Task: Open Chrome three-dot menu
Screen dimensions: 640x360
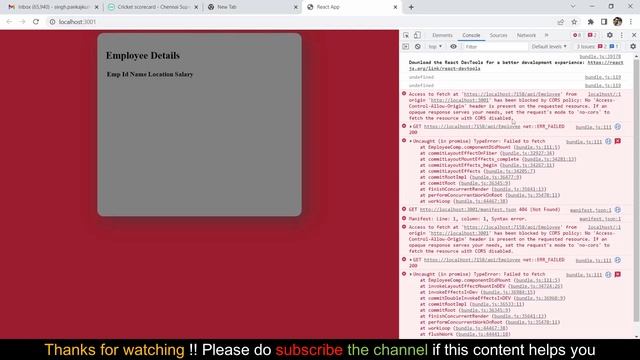Action: tap(631, 22)
